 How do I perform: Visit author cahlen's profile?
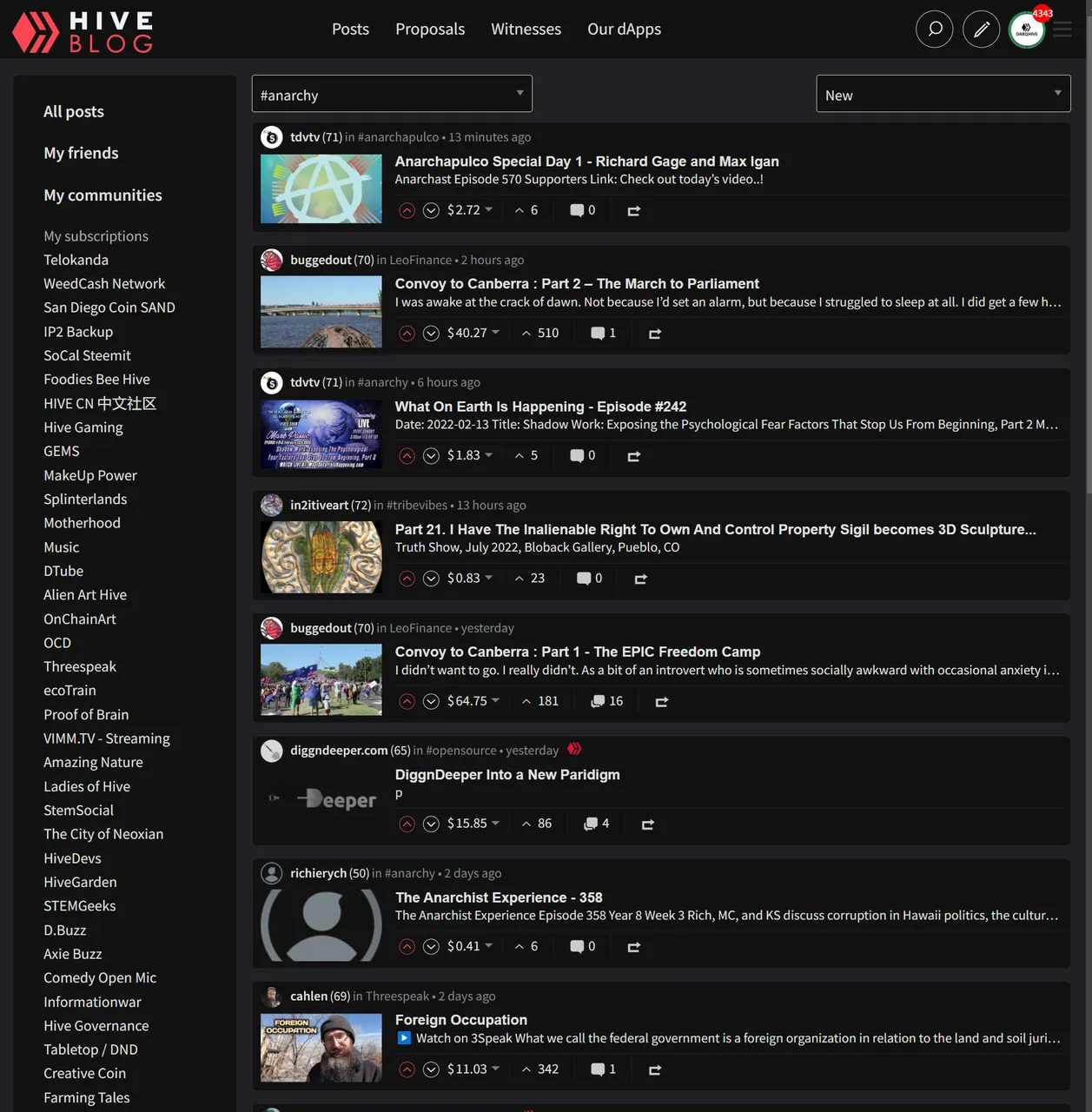click(x=311, y=996)
